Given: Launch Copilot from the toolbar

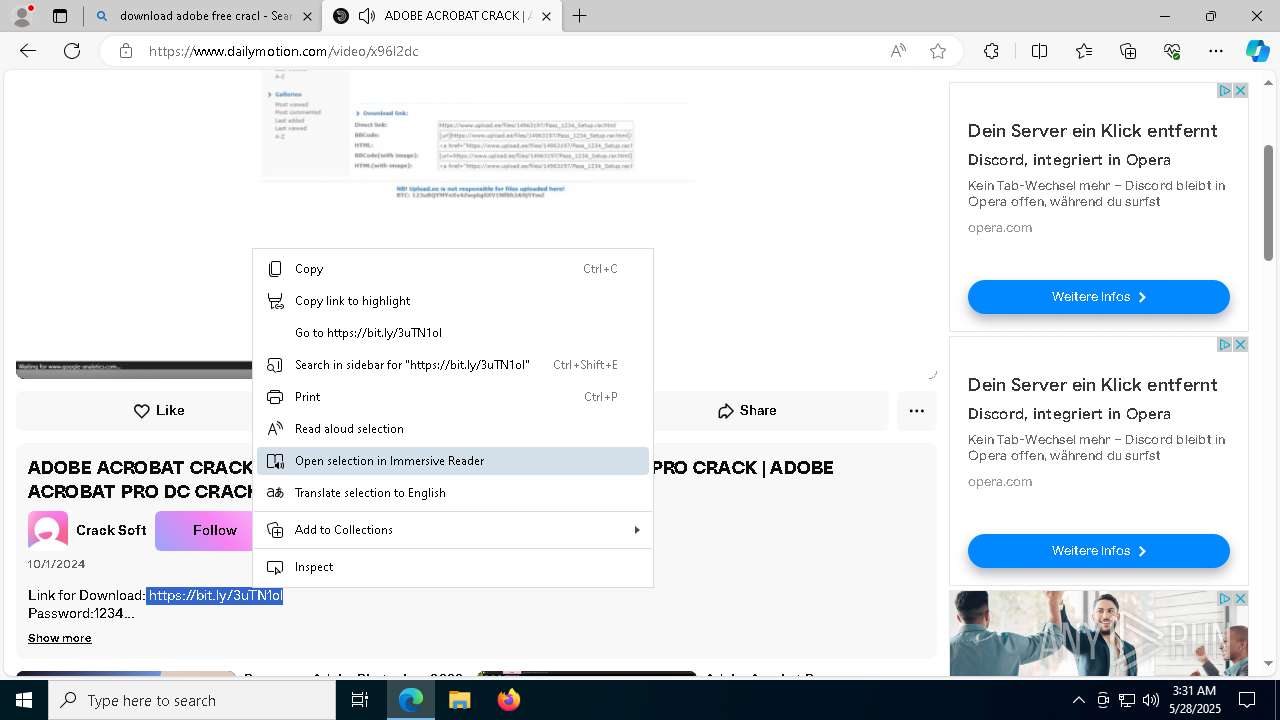Looking at the screenshot, I should (1257, 51).
